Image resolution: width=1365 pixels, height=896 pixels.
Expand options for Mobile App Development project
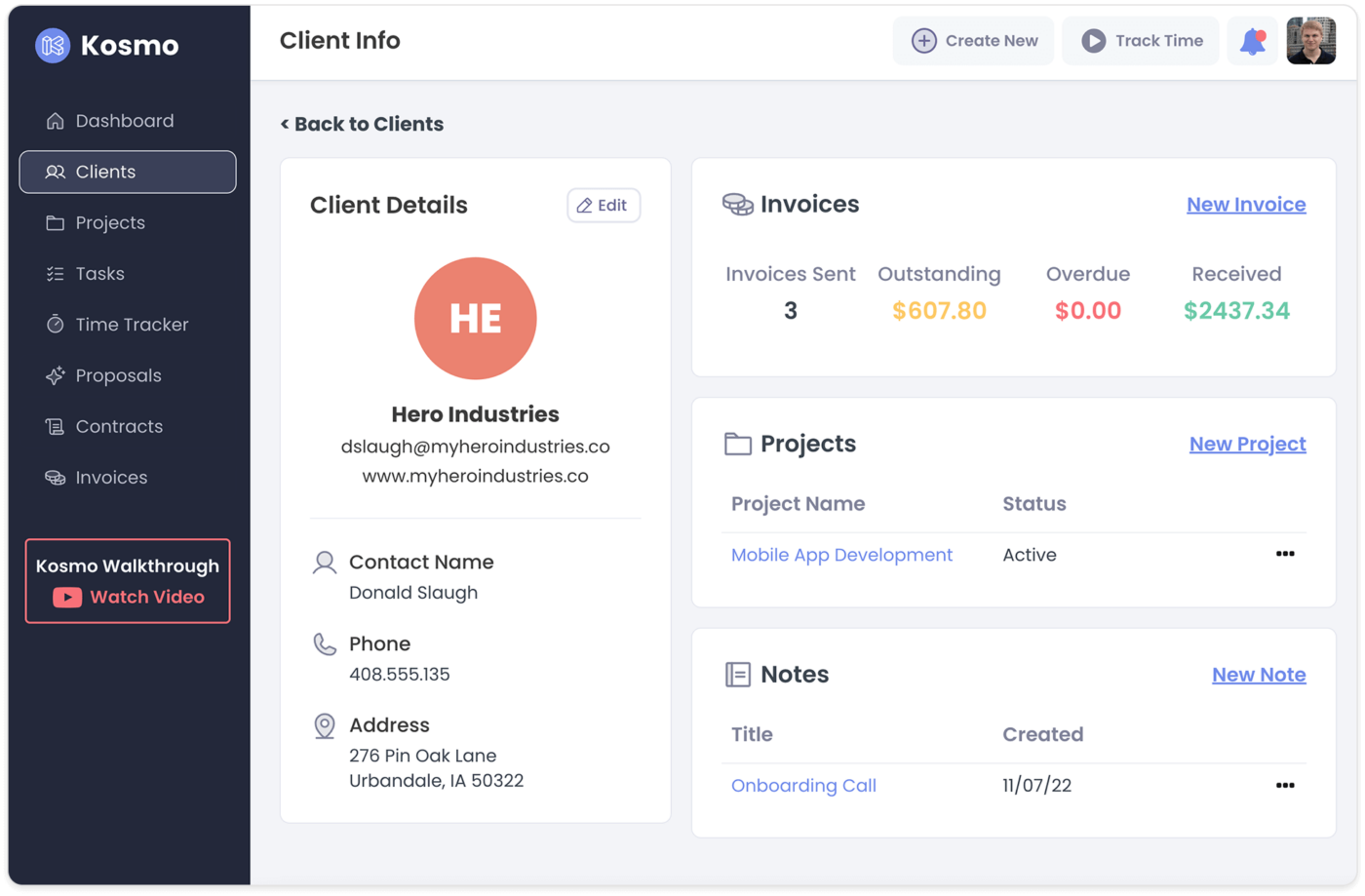coord(1284,554)
